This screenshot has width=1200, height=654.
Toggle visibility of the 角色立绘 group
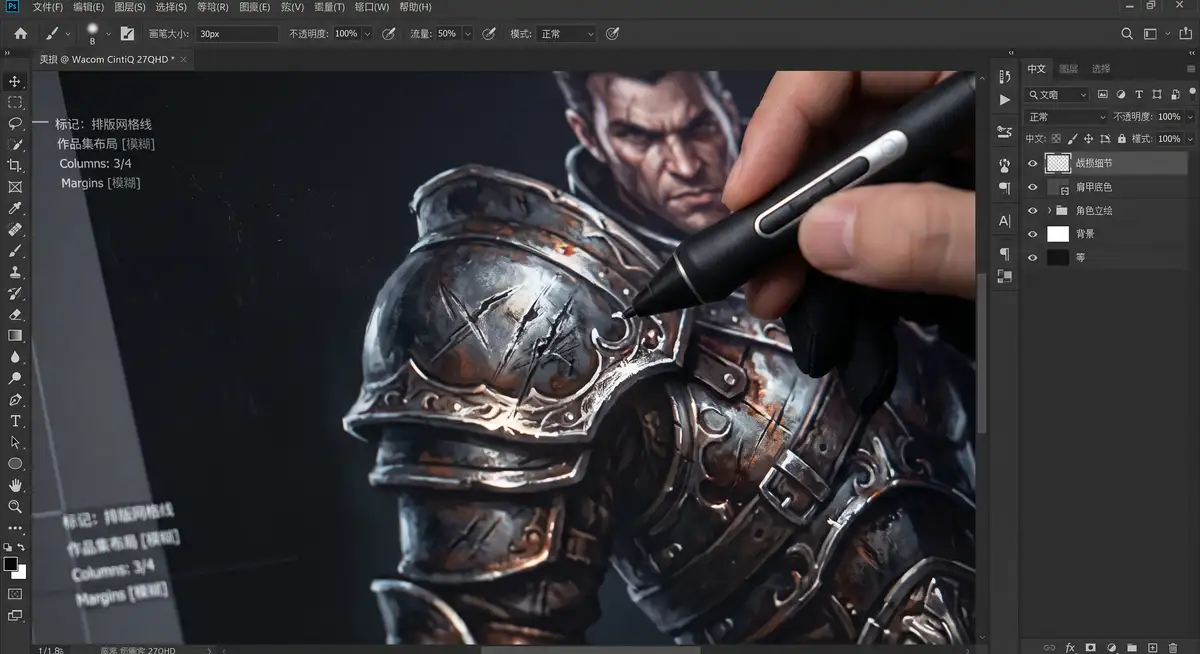coord(1033,211)
